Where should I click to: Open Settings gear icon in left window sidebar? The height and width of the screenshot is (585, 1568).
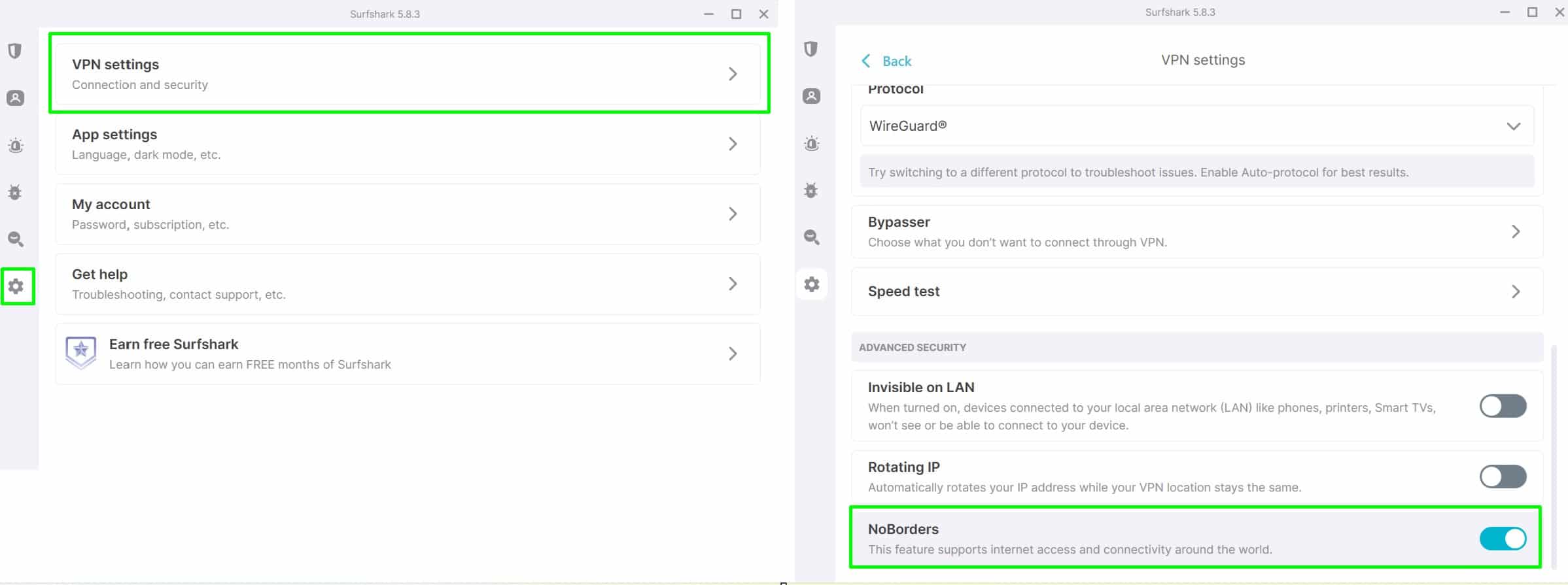[16, 286]
